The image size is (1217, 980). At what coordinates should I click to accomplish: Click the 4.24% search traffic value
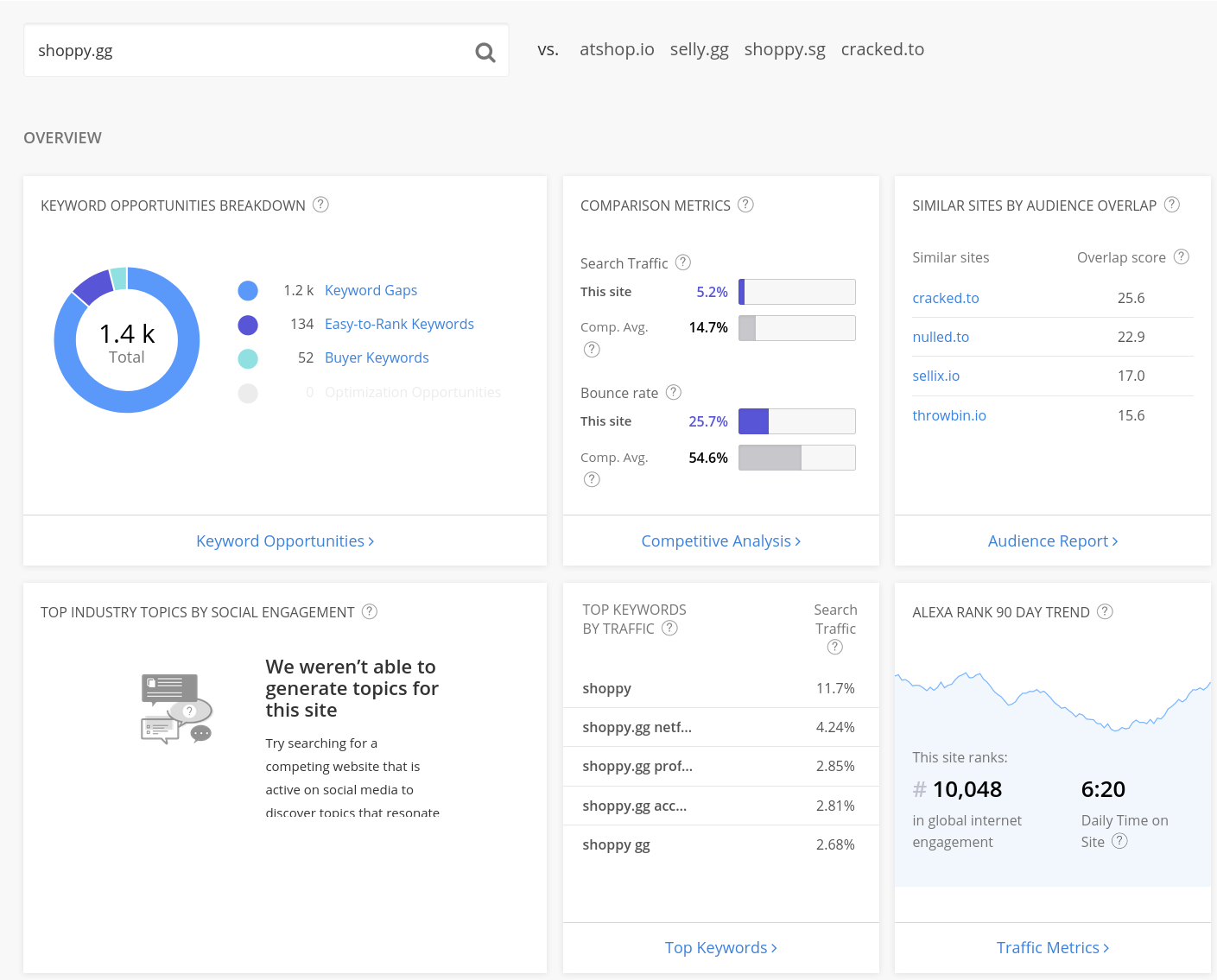tap(835, 727)
